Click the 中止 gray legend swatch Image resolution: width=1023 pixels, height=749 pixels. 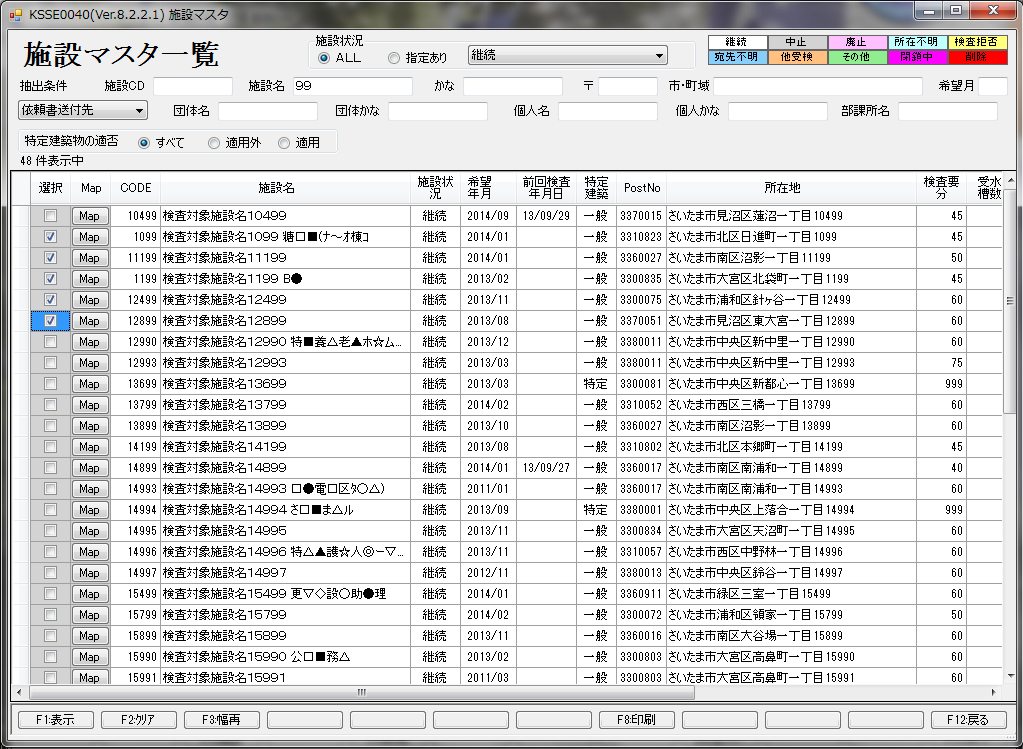797,42
